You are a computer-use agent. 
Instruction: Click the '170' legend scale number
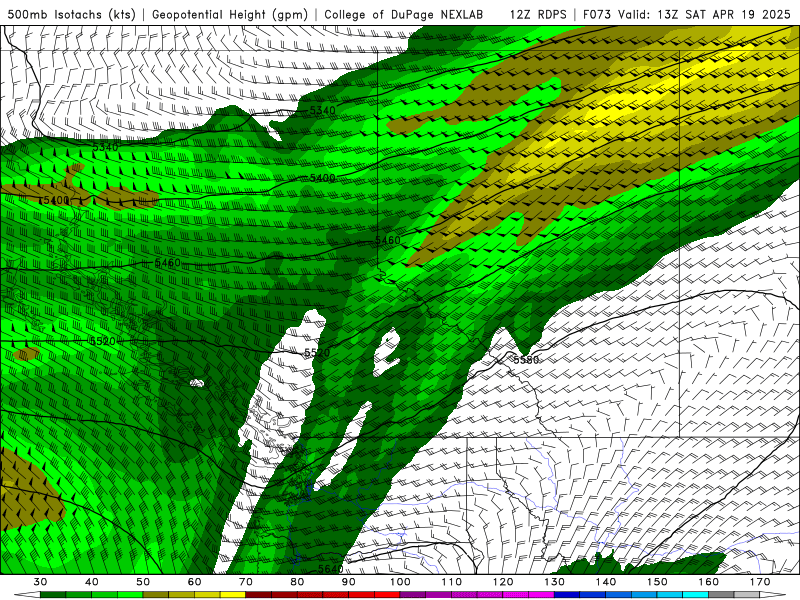(760, 582)
